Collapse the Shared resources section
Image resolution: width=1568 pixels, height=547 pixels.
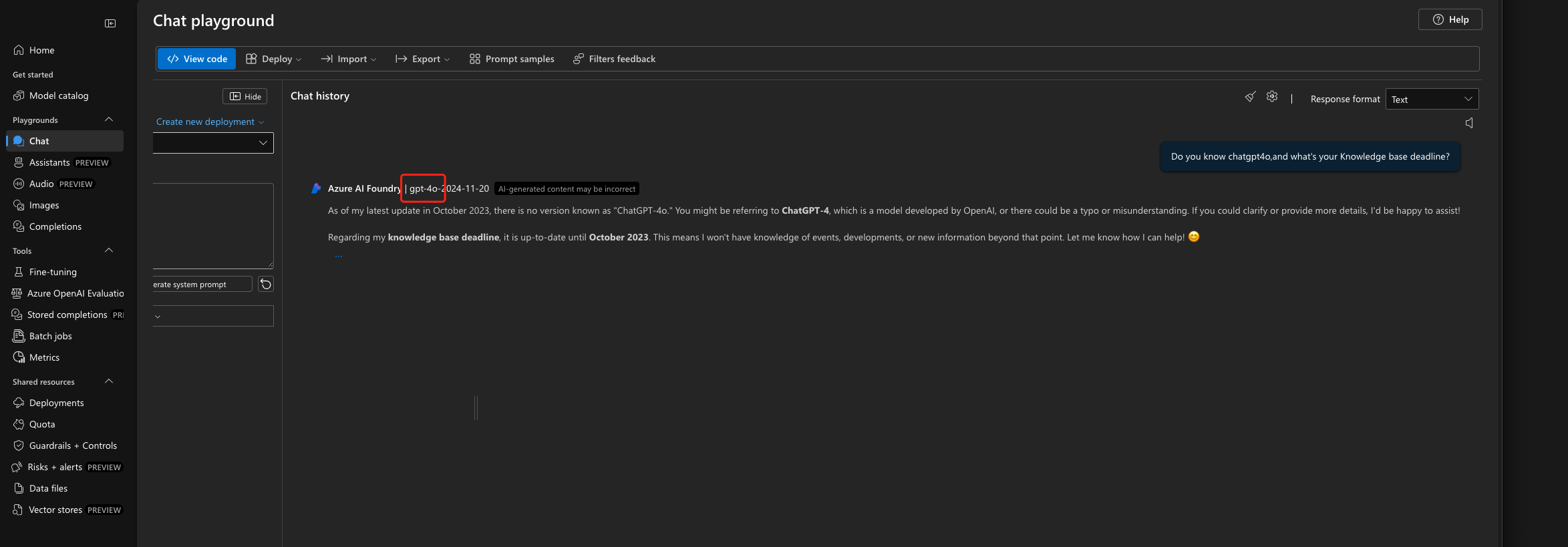pyautogui.click(x=109, y=381)
